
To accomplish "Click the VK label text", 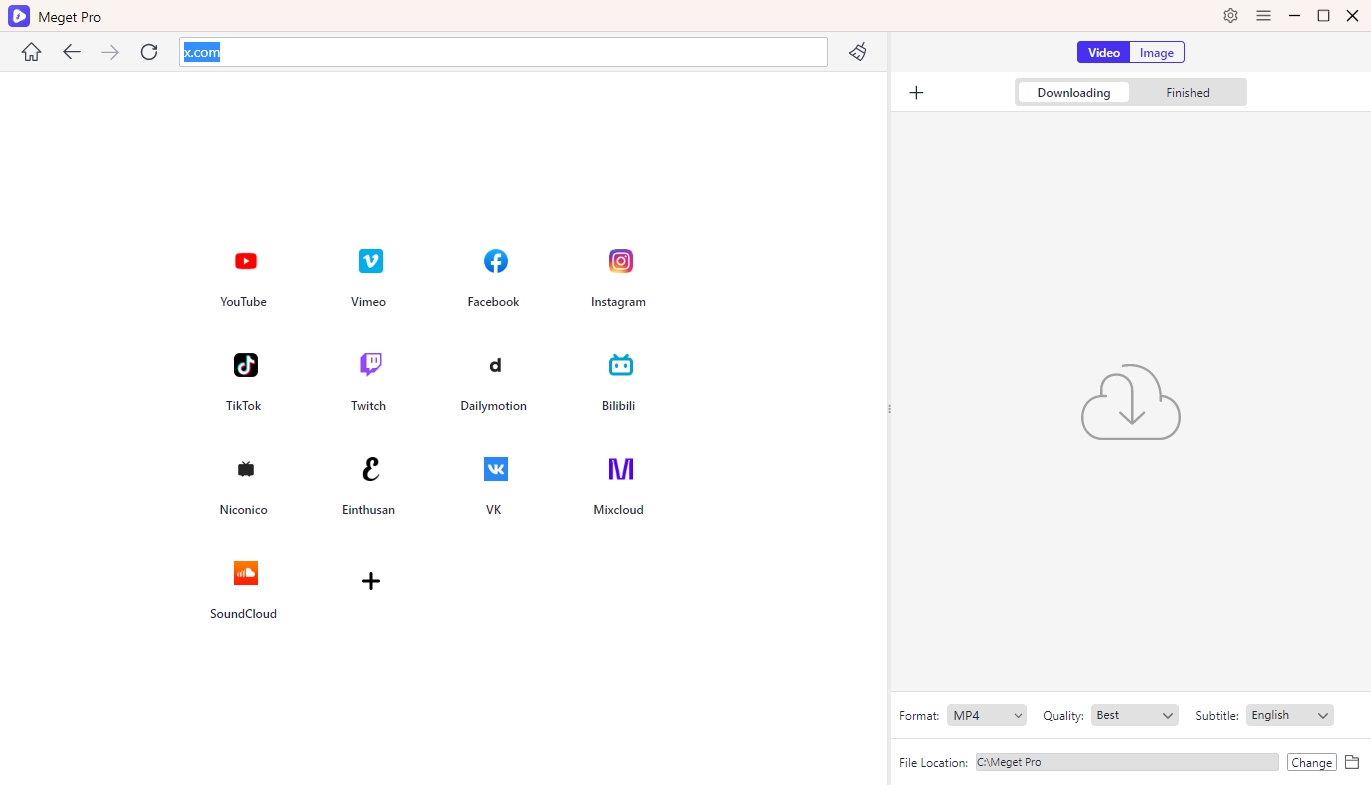I will pos(493,510).
